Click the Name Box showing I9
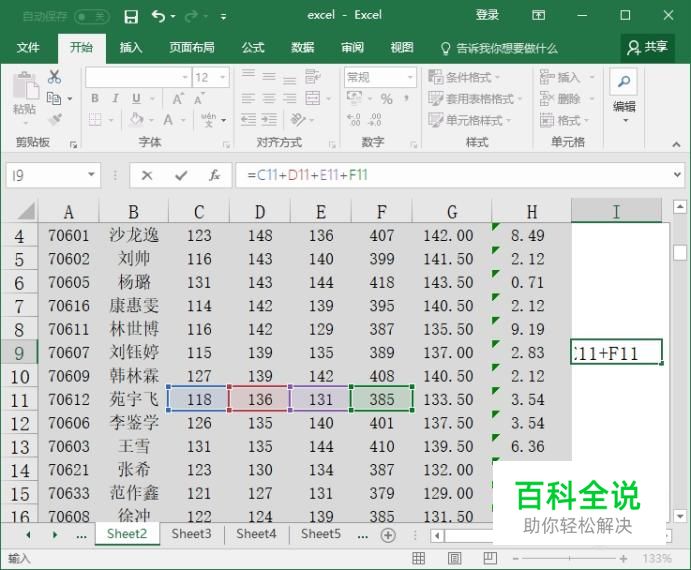The width and height of the screenshot is (691, 570). point(53,175)
